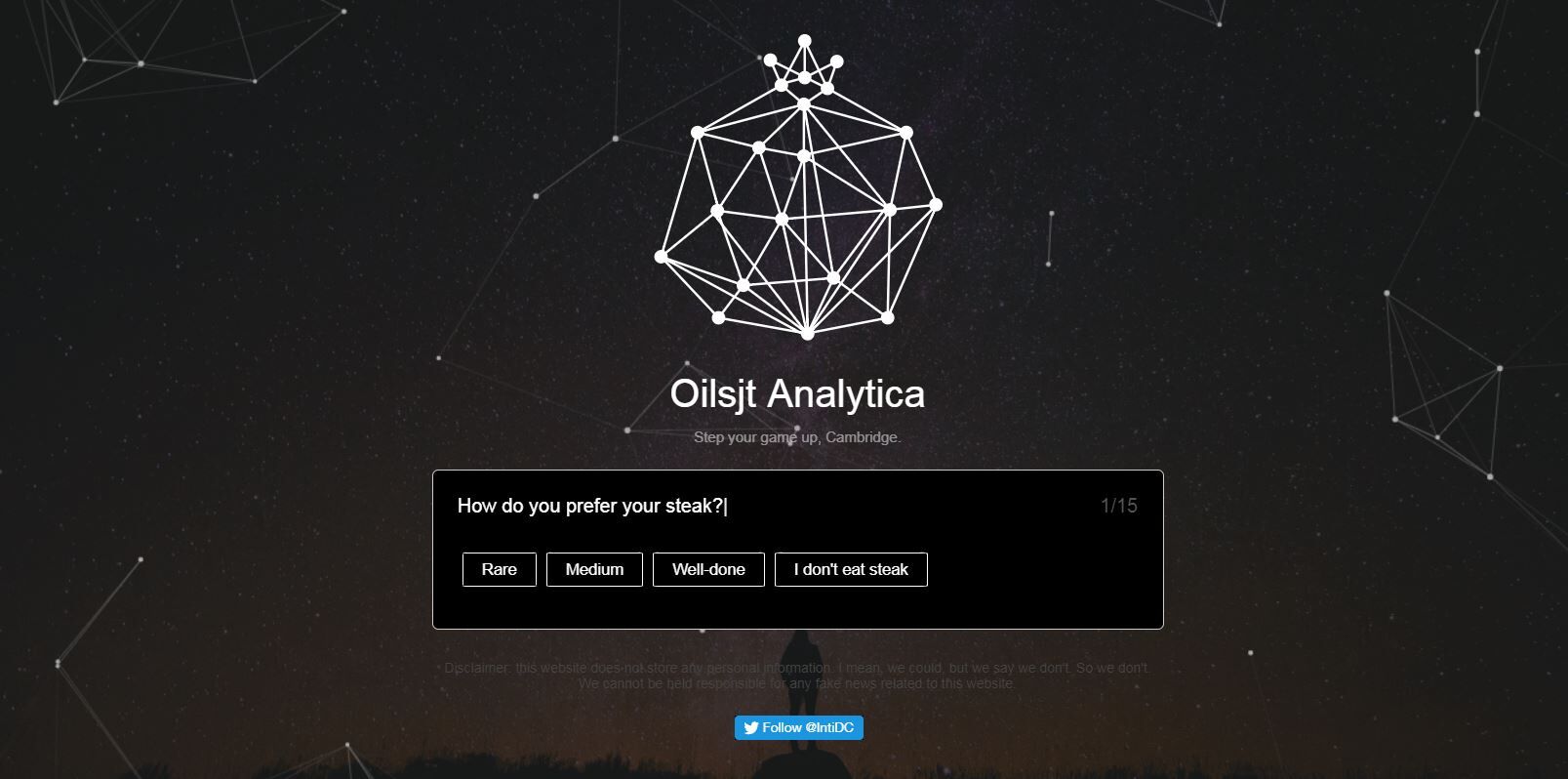
Task: Pick the Well-done option
Action: coord(708,569)
